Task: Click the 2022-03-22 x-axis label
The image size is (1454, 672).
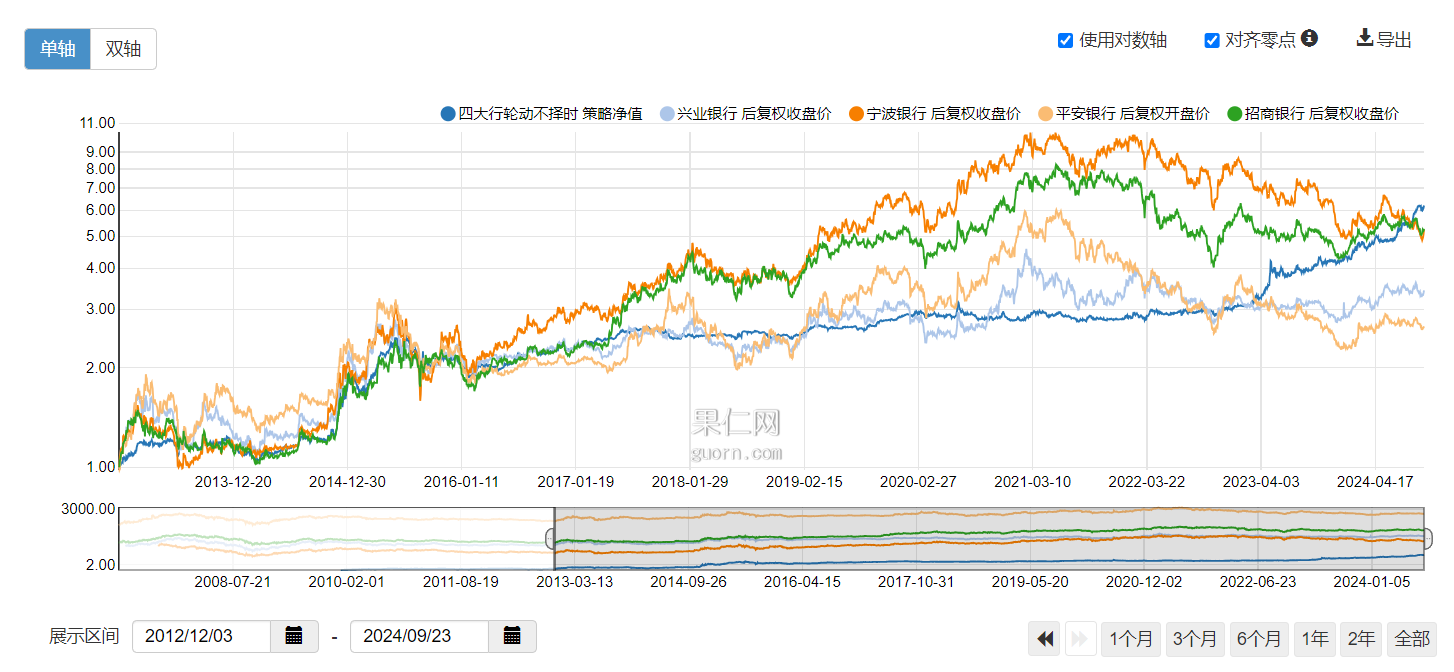Action: coord(1146,481)
